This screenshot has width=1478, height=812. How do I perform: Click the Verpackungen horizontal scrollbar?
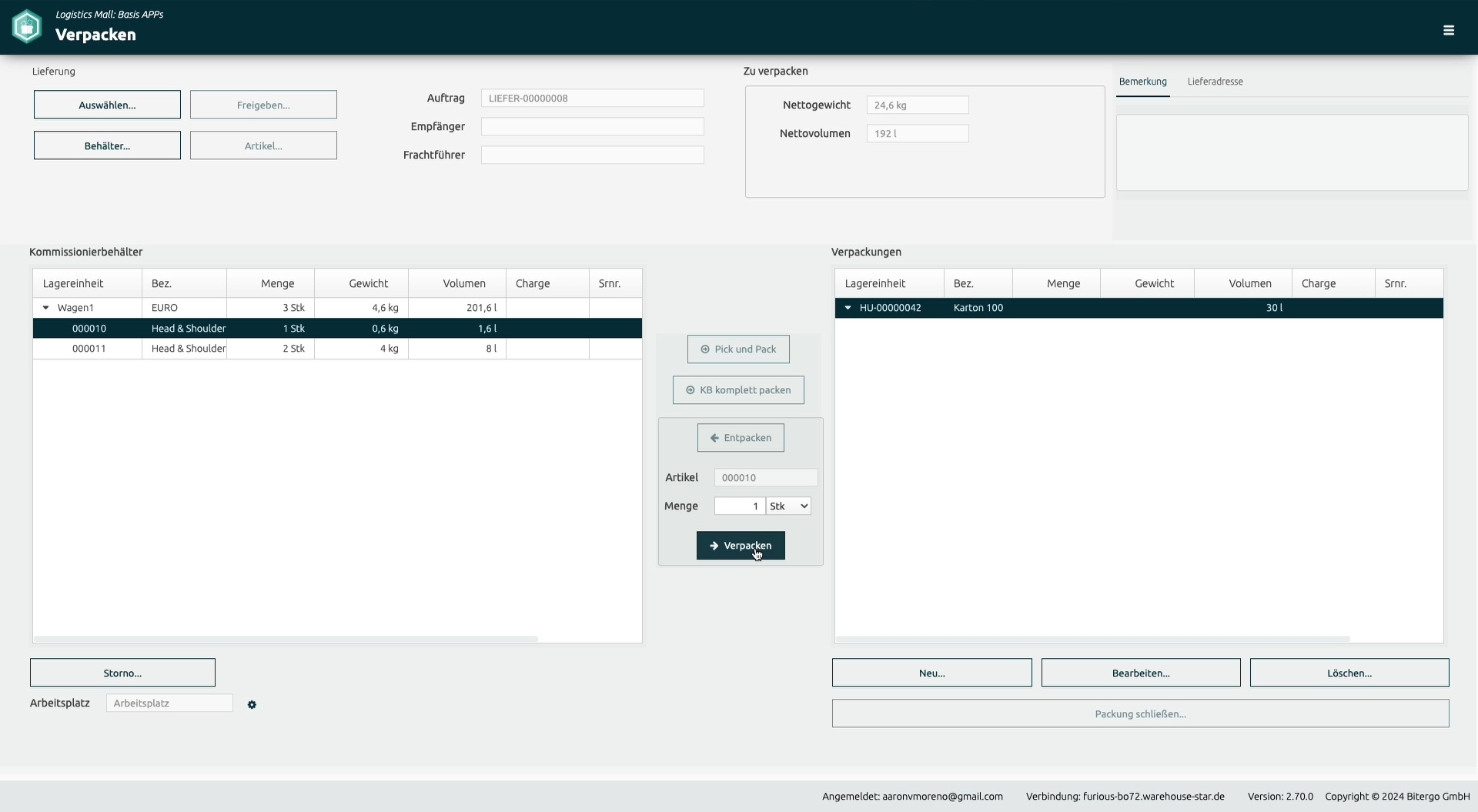click(1093, 639)
